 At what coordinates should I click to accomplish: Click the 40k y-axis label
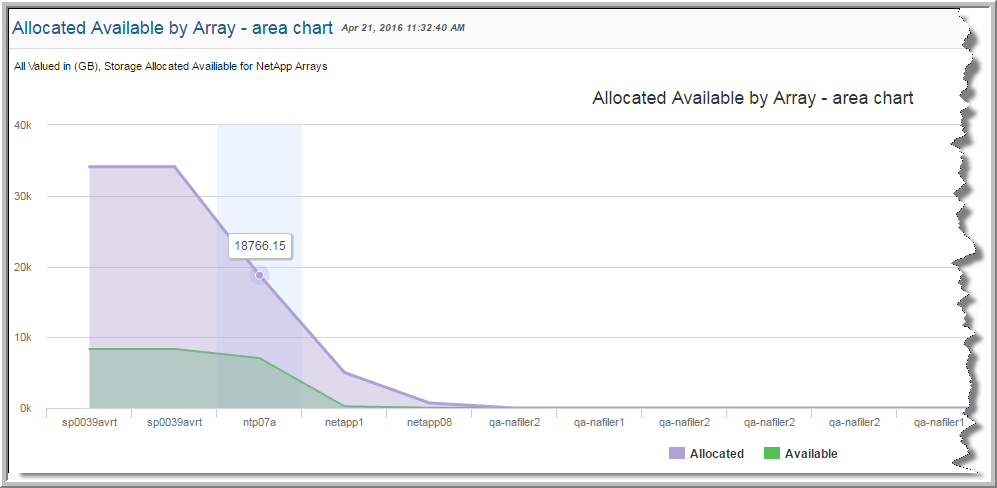coord(24,125)
